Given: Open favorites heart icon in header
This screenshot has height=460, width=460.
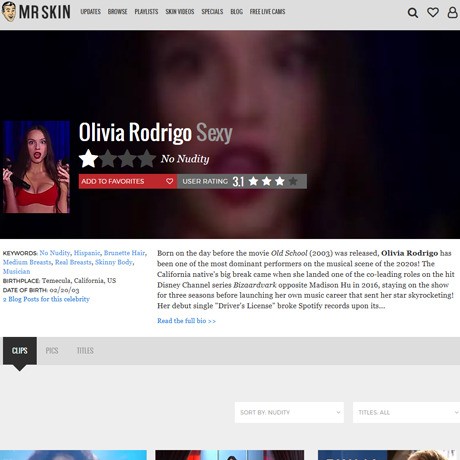Looking at the screenshot, I should coord(433,12).
